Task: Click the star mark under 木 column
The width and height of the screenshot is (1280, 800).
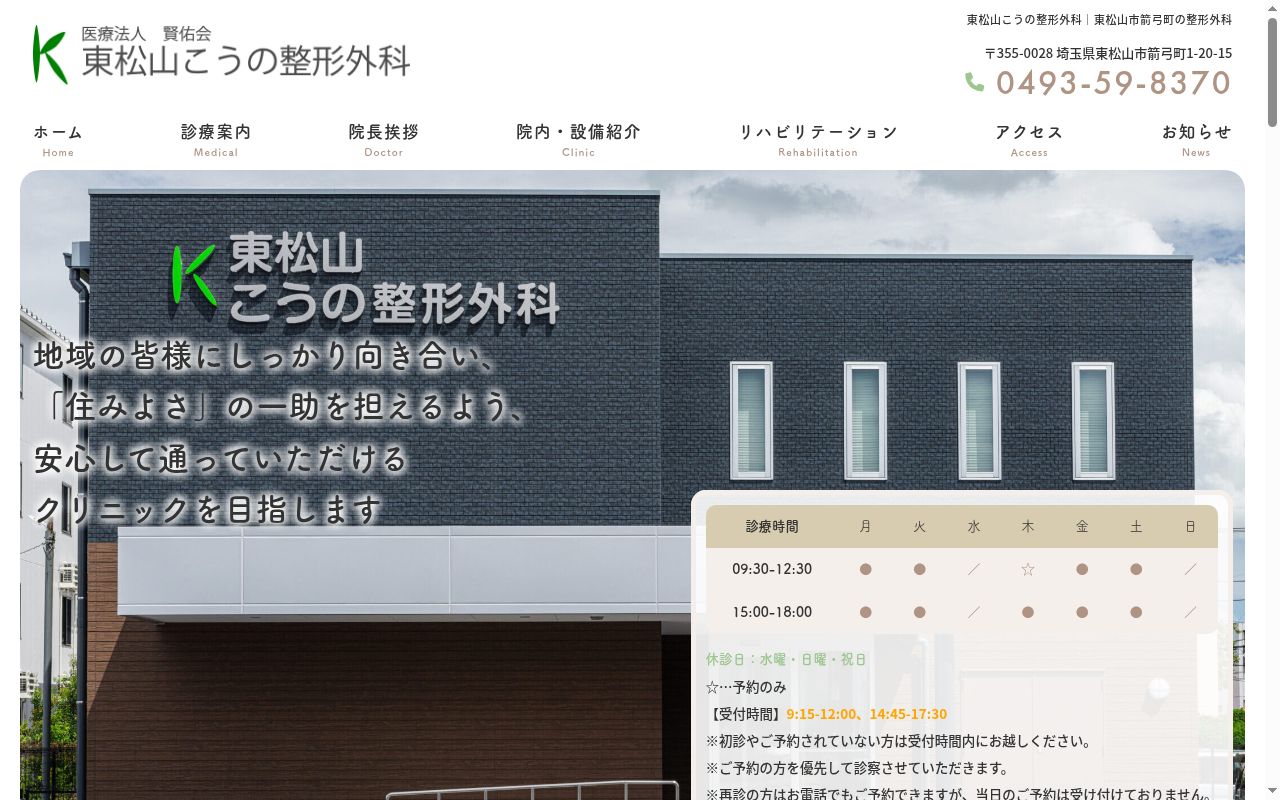Action: (1027, 569)
